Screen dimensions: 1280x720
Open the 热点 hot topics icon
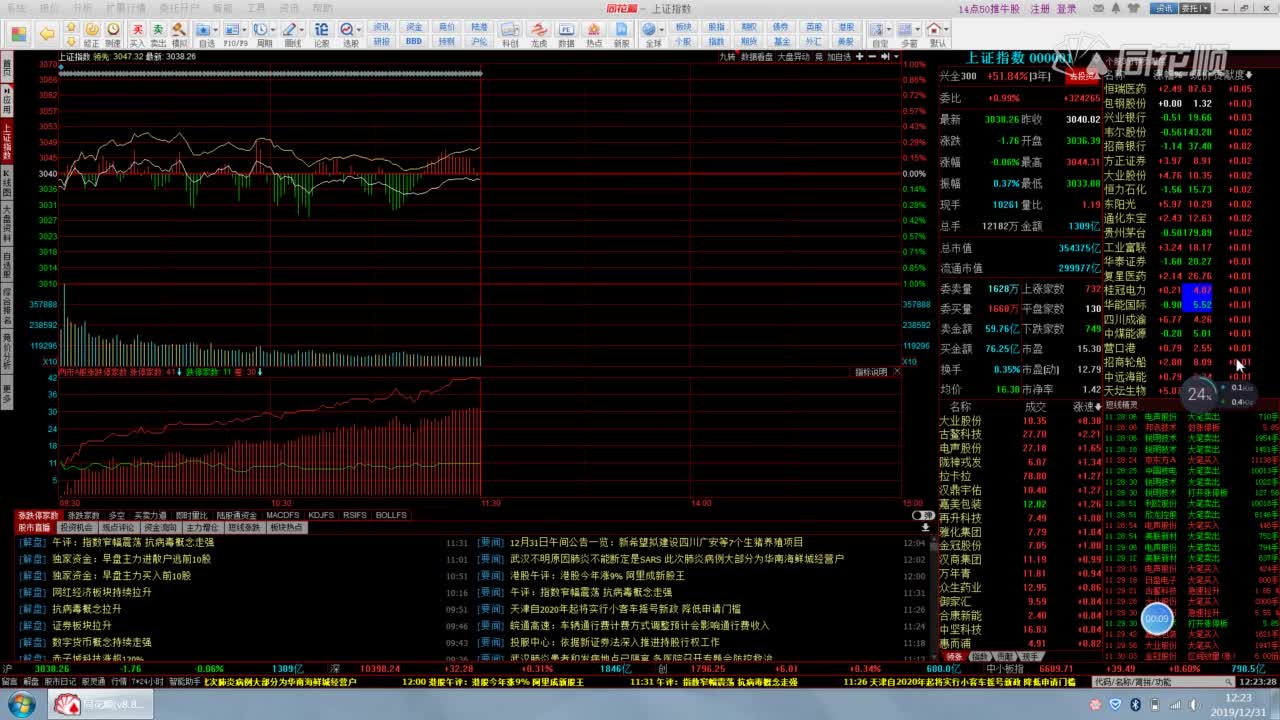click(x=594, y=35)
